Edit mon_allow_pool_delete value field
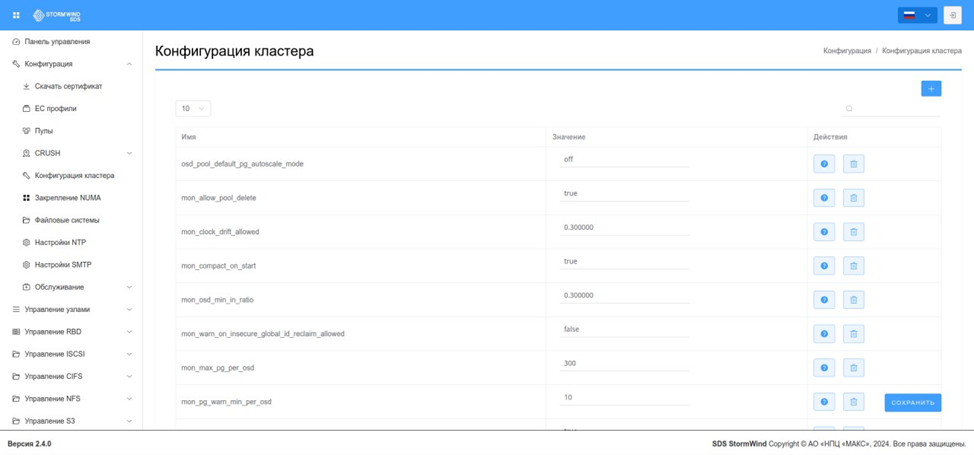 (x=624, y=193)
